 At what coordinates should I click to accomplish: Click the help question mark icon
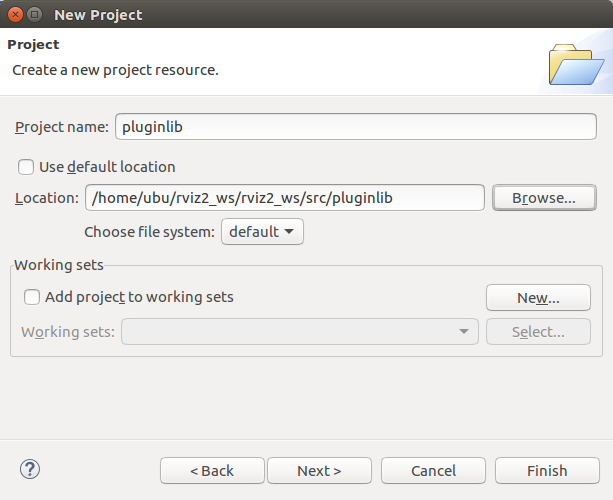pyautogui.click(x=30, y=469)
